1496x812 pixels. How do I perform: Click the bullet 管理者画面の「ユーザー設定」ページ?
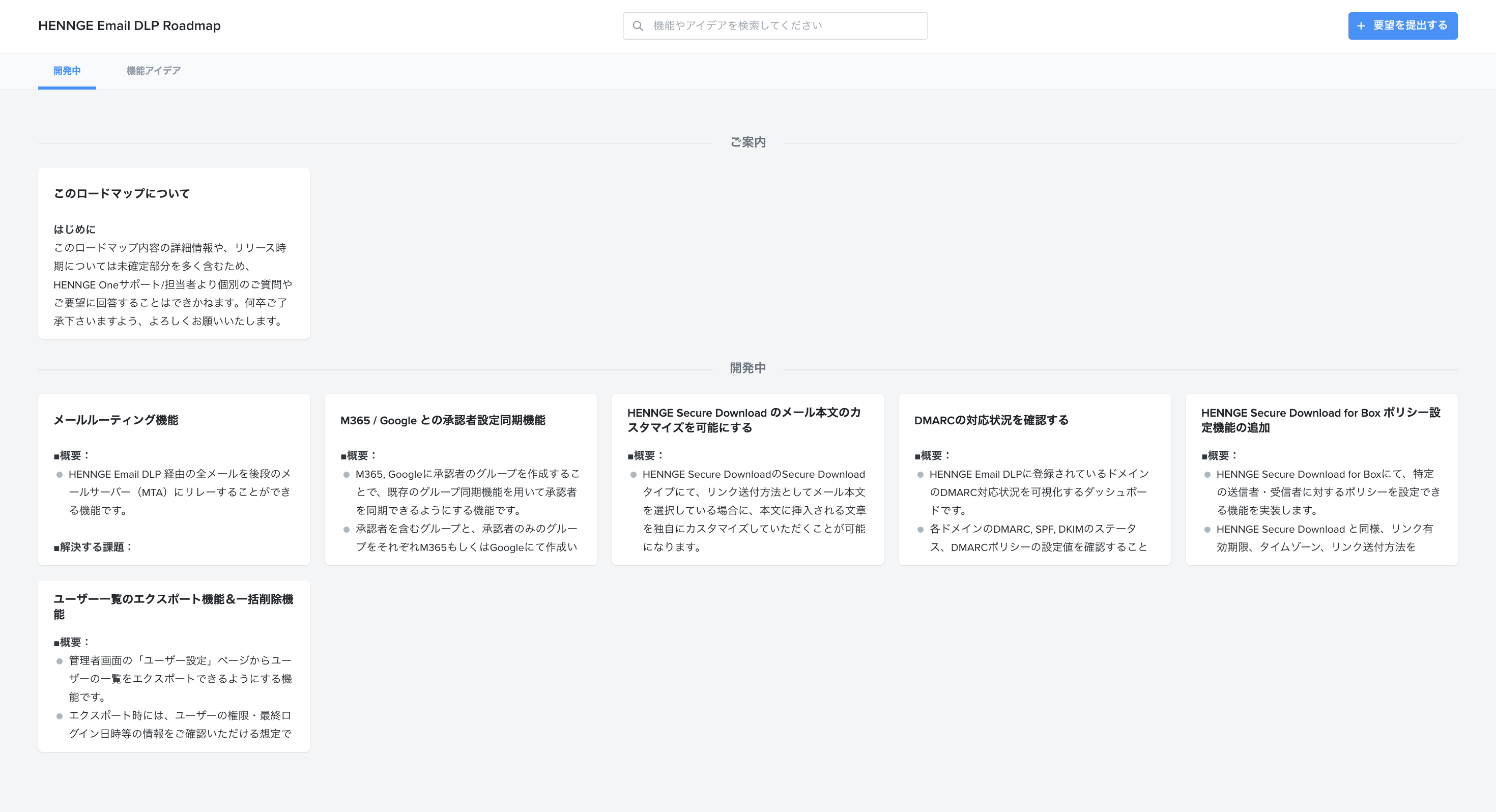tap(180, 678)
